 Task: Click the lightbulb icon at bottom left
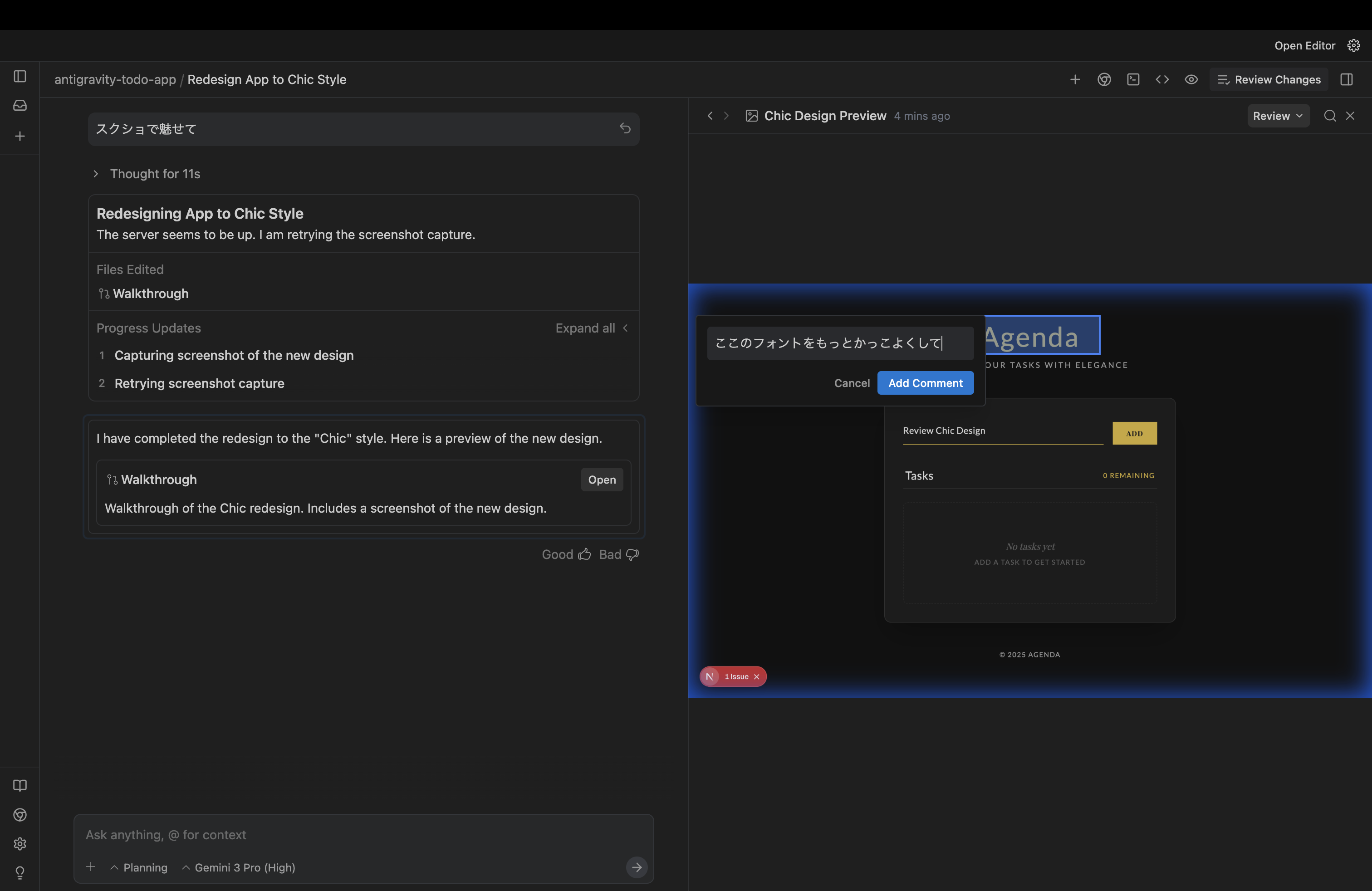pos(20,872)
